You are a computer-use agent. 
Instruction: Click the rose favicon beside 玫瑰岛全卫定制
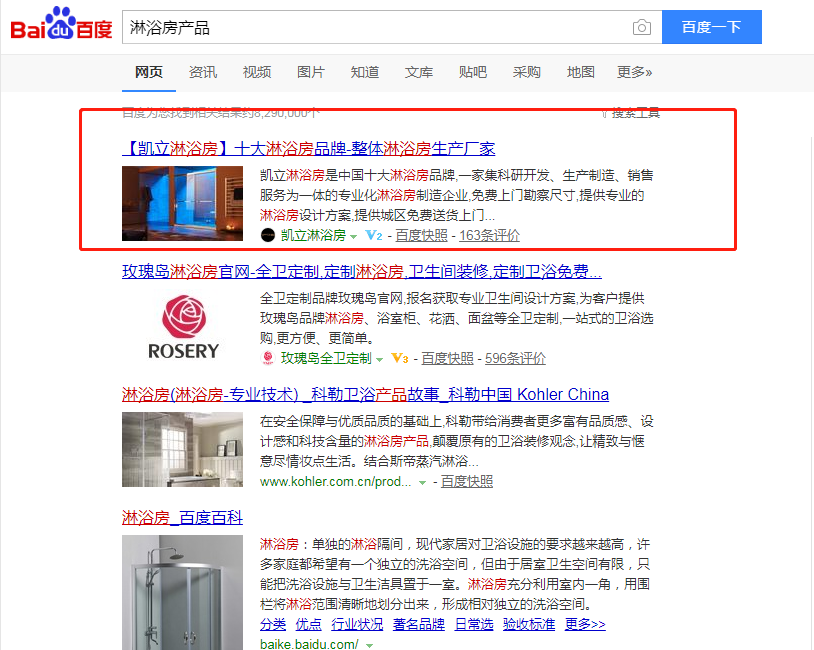tap(268, 358)
